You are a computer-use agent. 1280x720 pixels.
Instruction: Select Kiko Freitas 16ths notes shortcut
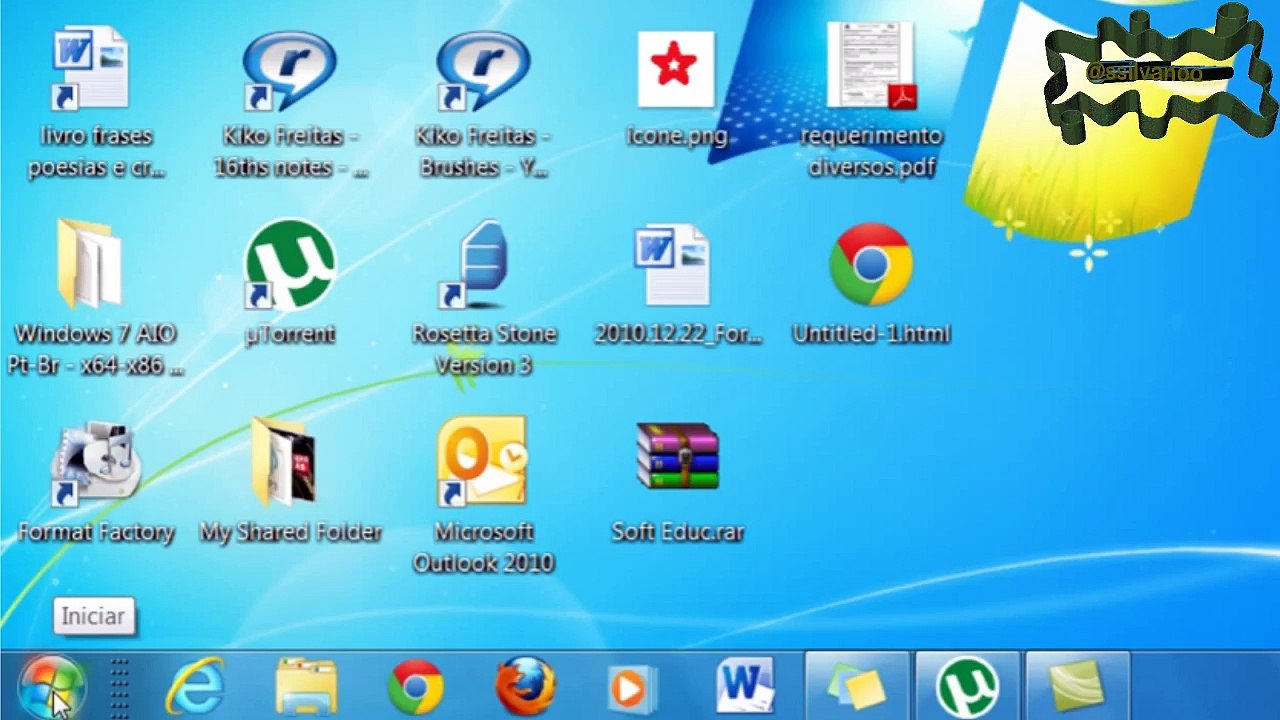290,70
